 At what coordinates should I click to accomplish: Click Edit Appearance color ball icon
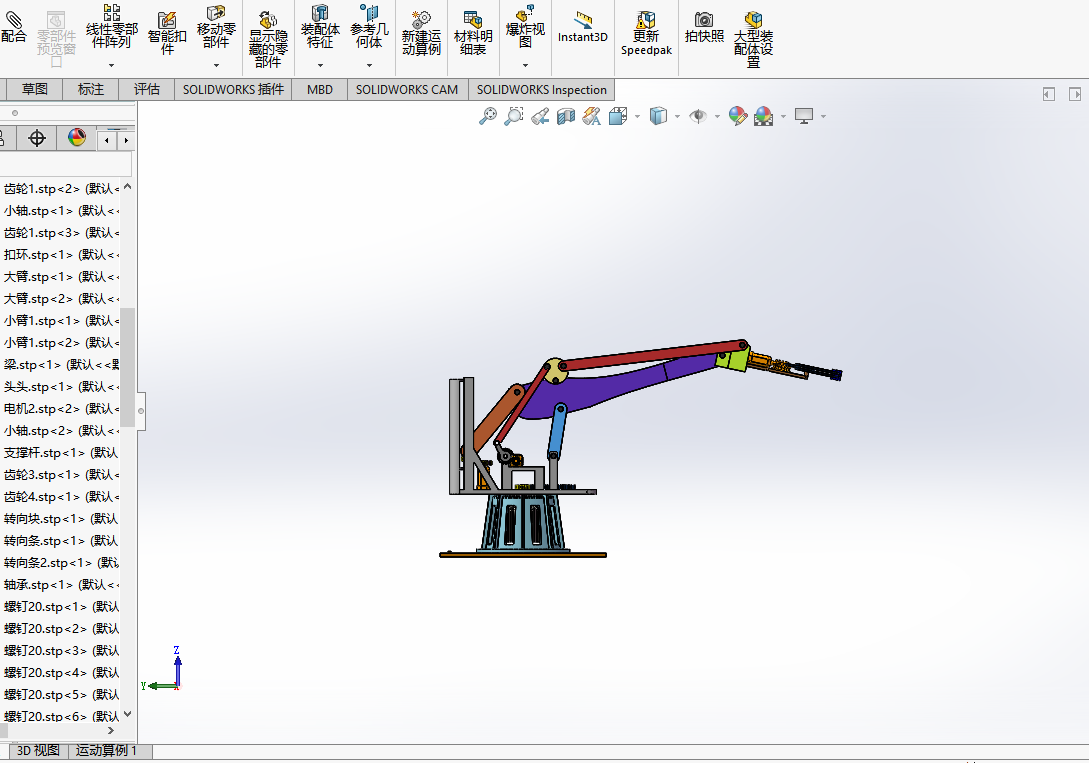[x=738, y=116]
